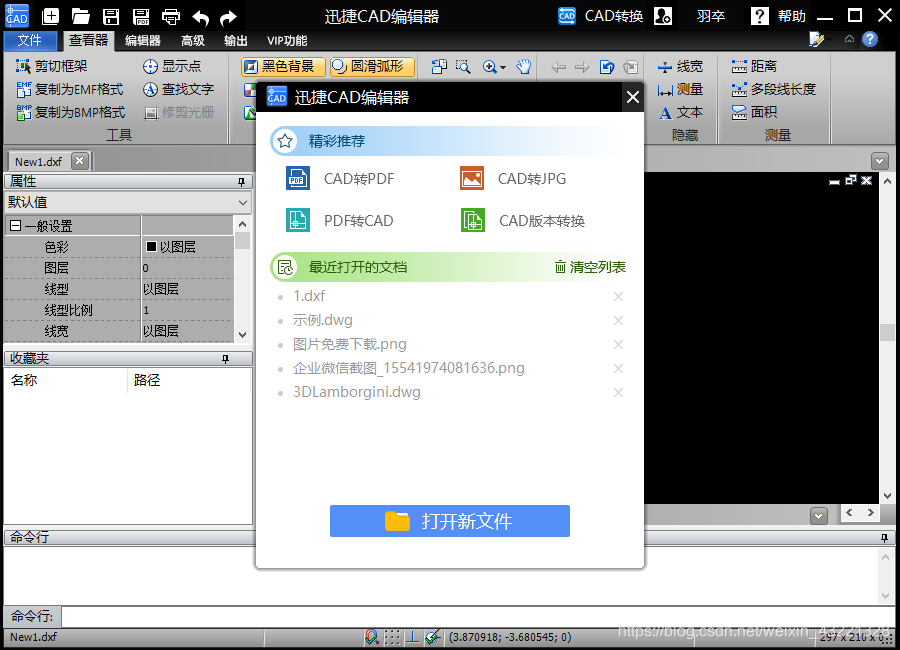Image resolution: width=900 pixels, height=650 pixels.
Task: Click CAD版本转换 in the dialog
Action: click(523, 220)
